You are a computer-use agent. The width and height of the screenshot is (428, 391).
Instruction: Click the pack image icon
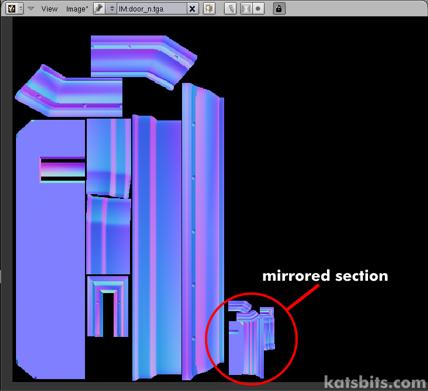pyautogui.click(x=209, y=9)
